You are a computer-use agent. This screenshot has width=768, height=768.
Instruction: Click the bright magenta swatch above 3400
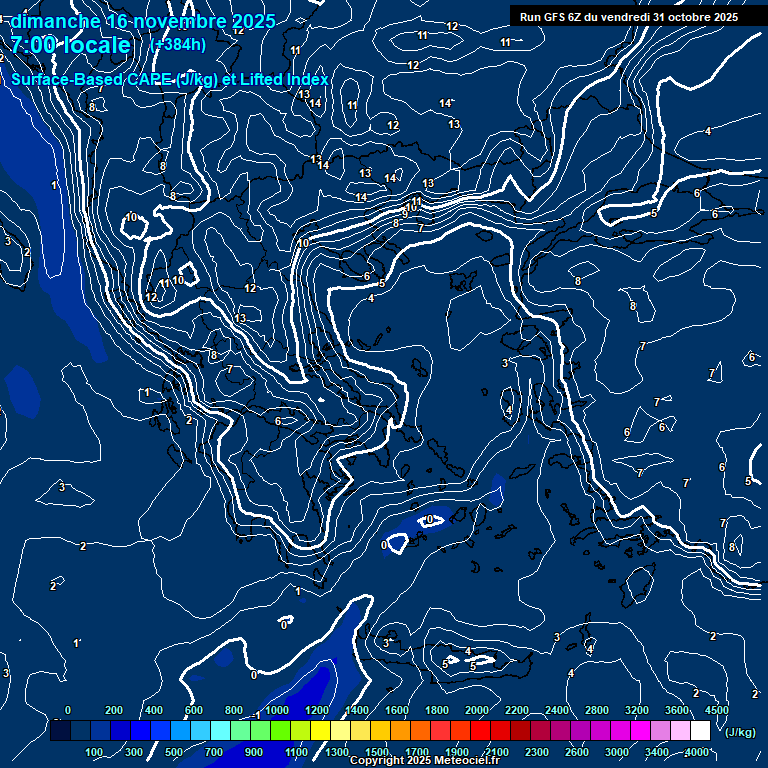(641, 730)
